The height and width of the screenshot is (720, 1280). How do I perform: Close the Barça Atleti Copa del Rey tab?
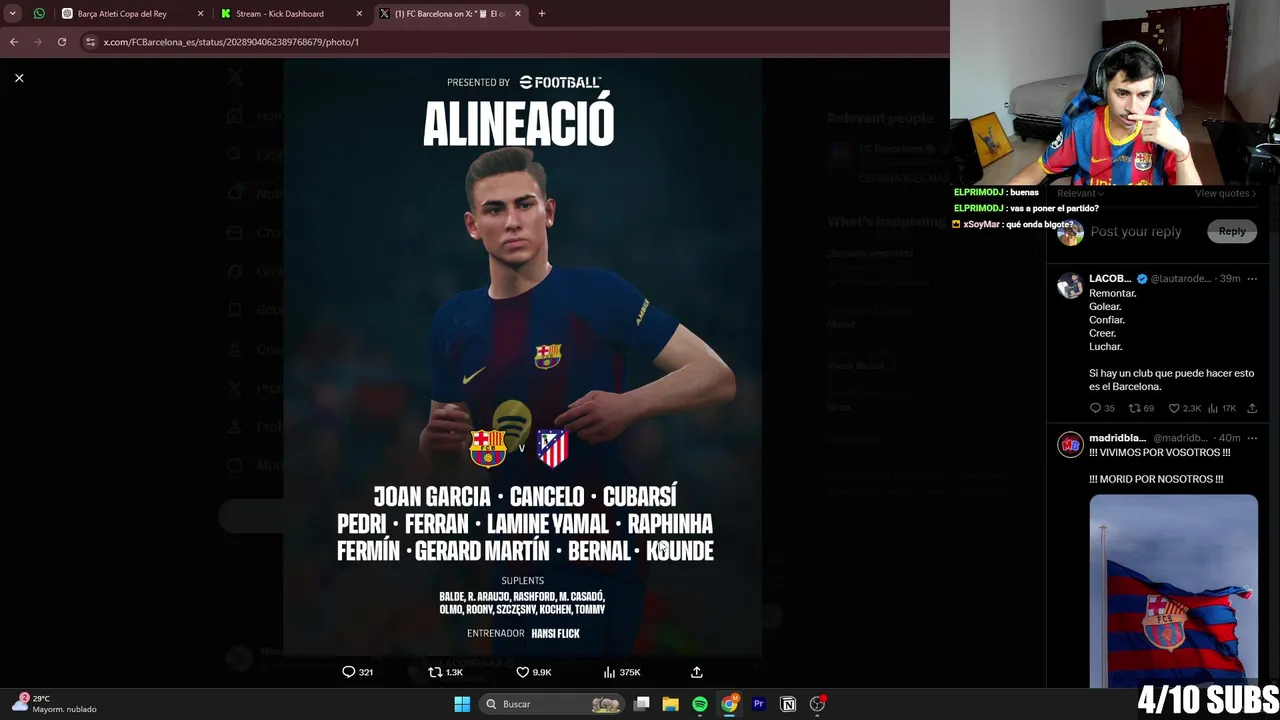point(200,14)
